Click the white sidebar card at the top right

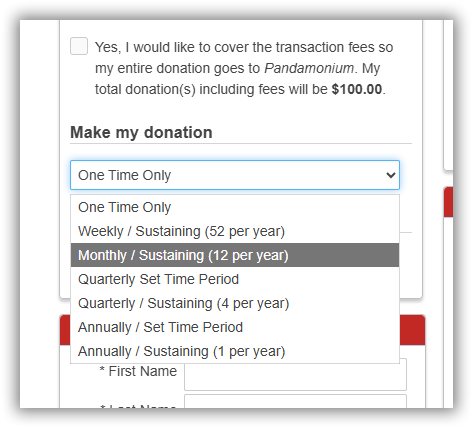click(449, 95)
